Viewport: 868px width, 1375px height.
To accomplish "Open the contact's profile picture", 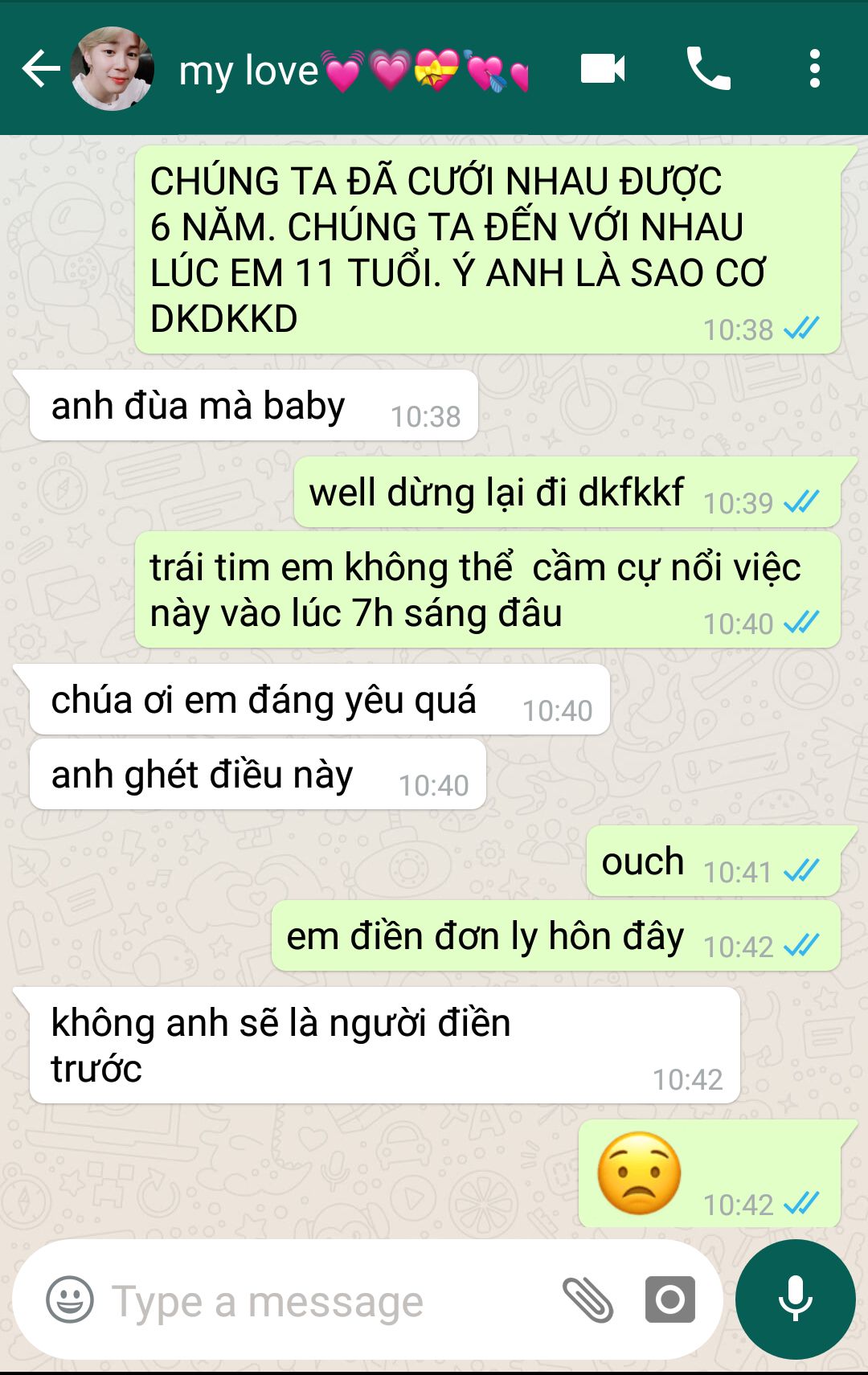I will point(112,69).
